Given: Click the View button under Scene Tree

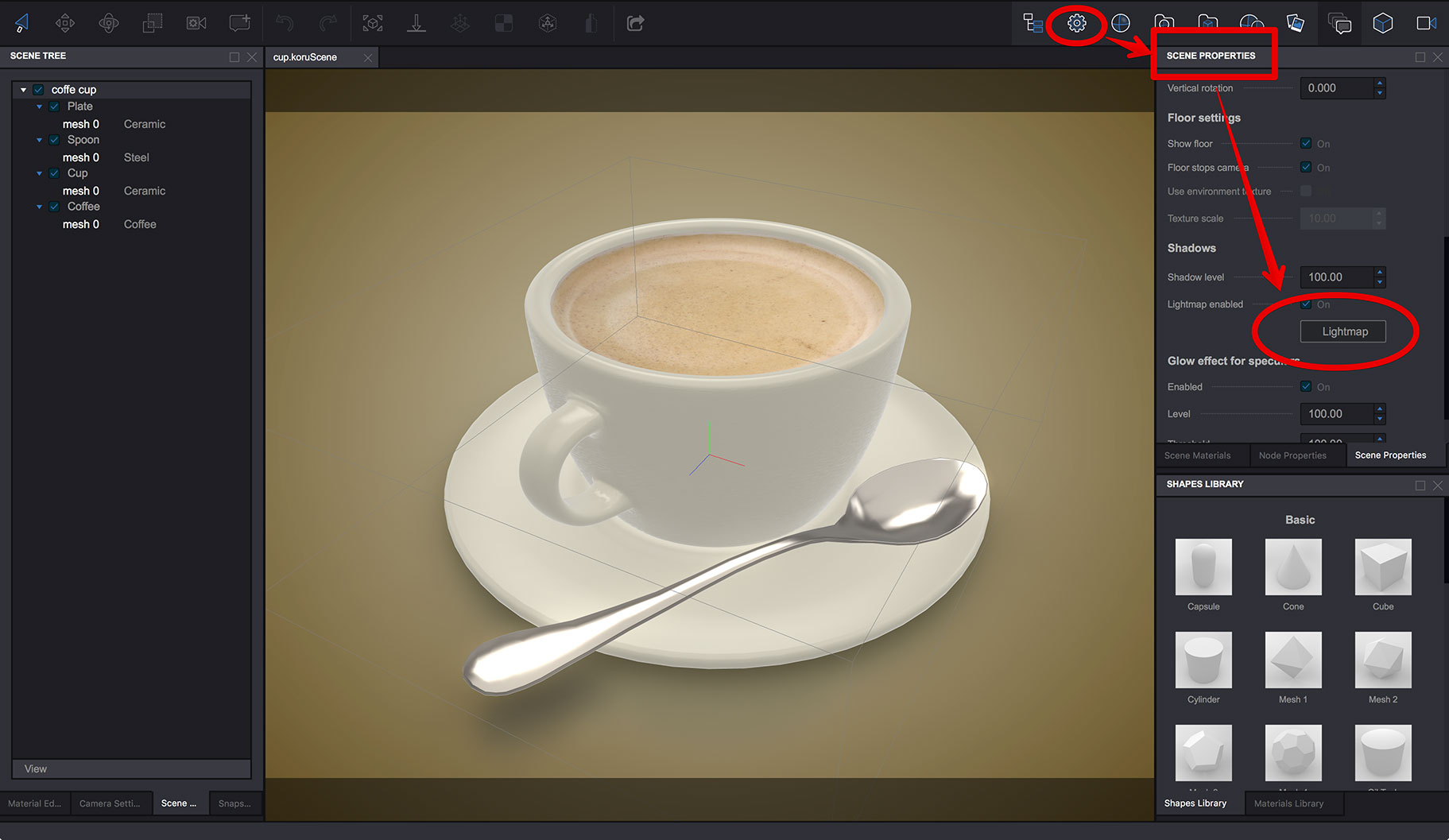Looking at the screenshot, I should pos(35,768).
